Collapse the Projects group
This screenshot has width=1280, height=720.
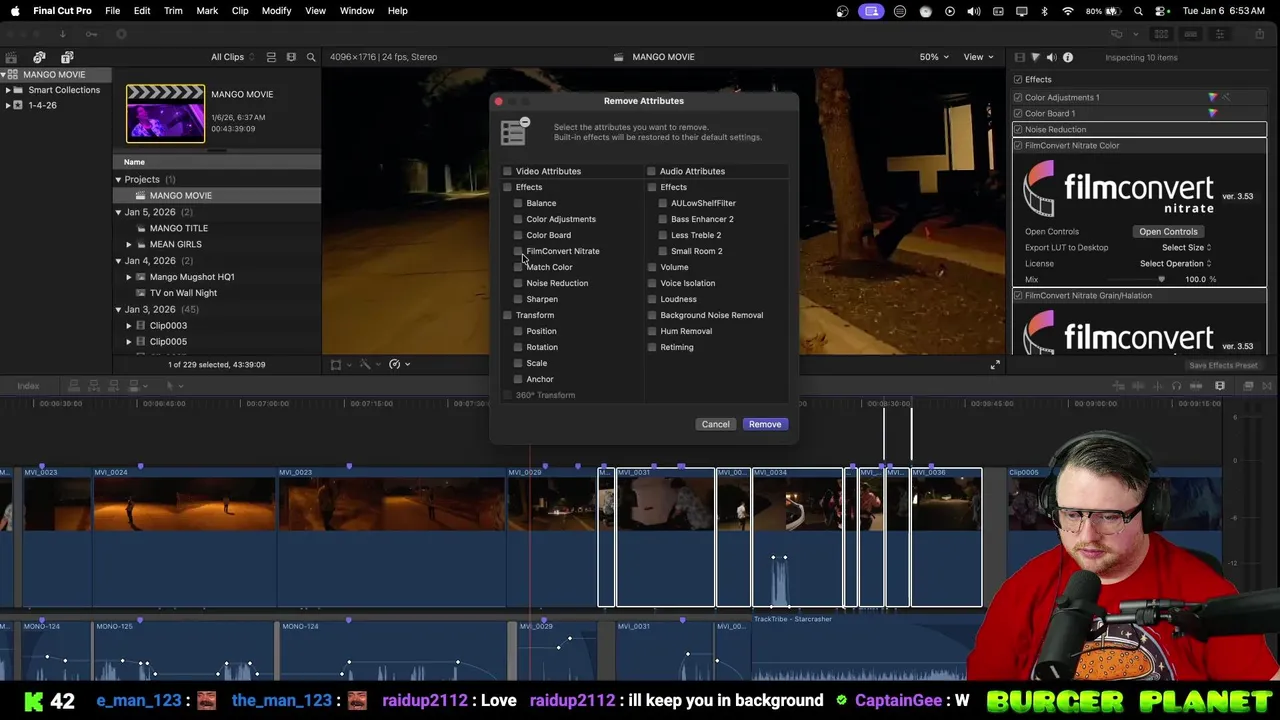118,179
